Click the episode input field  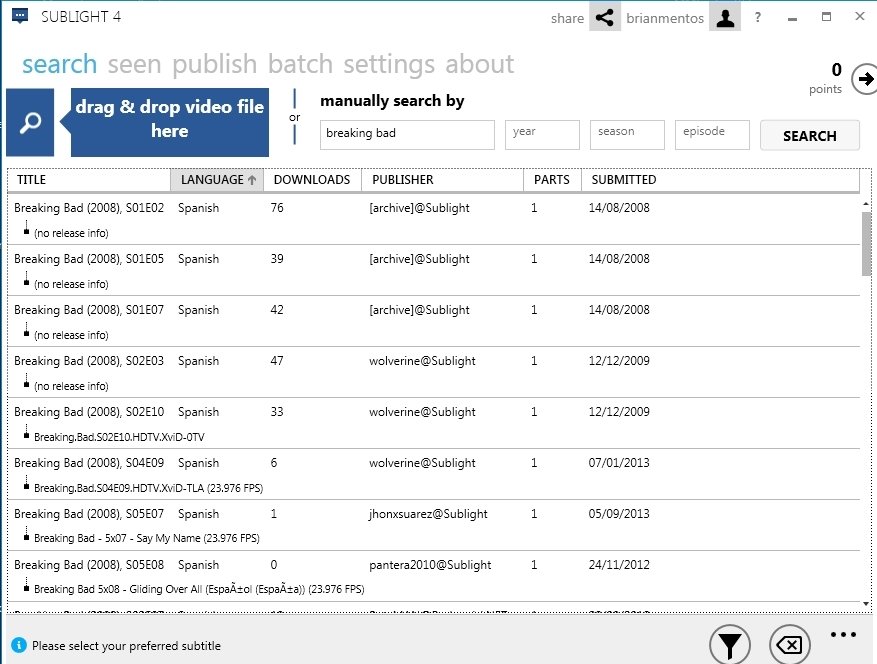(712, 135)
